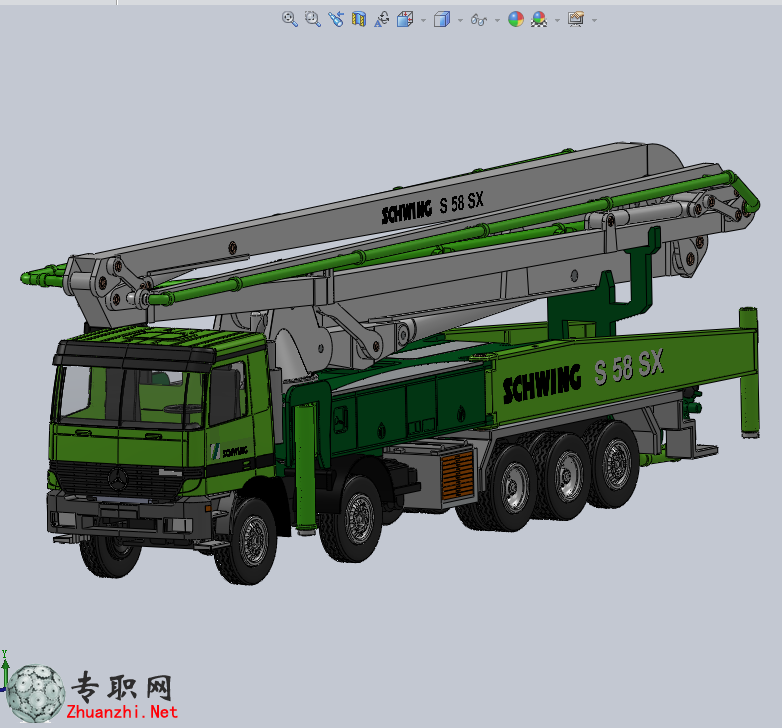
Task: Expand the Apply Scene dropdown arrow
Action: click(557, 20)
